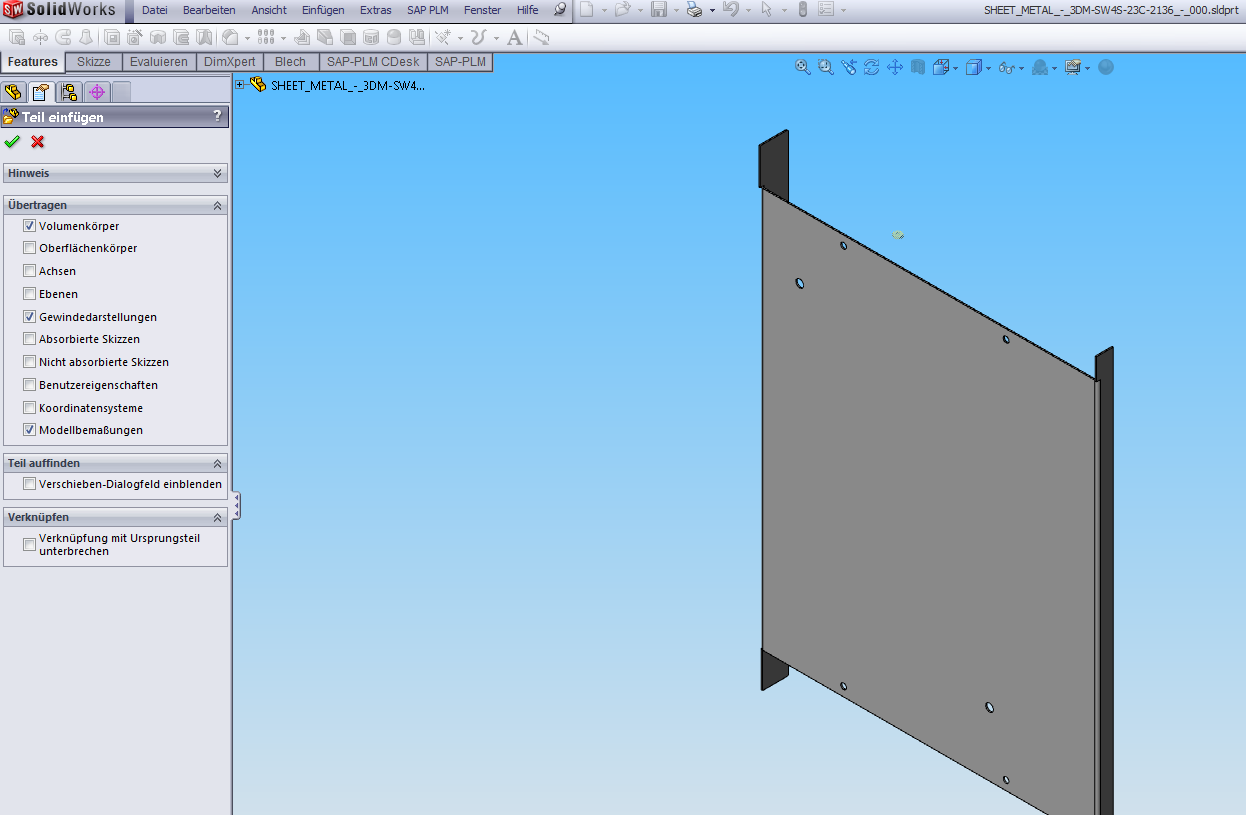Click the Zoom to Fit magnifier icon
Viewport: 1246px width, 815px height.
pyautogui.click(x=802, y=67)
